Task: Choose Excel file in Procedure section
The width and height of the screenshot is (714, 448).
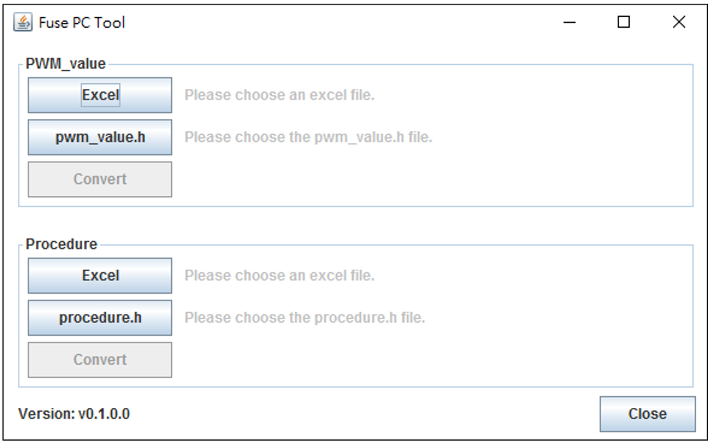Action: pos(100,276)
